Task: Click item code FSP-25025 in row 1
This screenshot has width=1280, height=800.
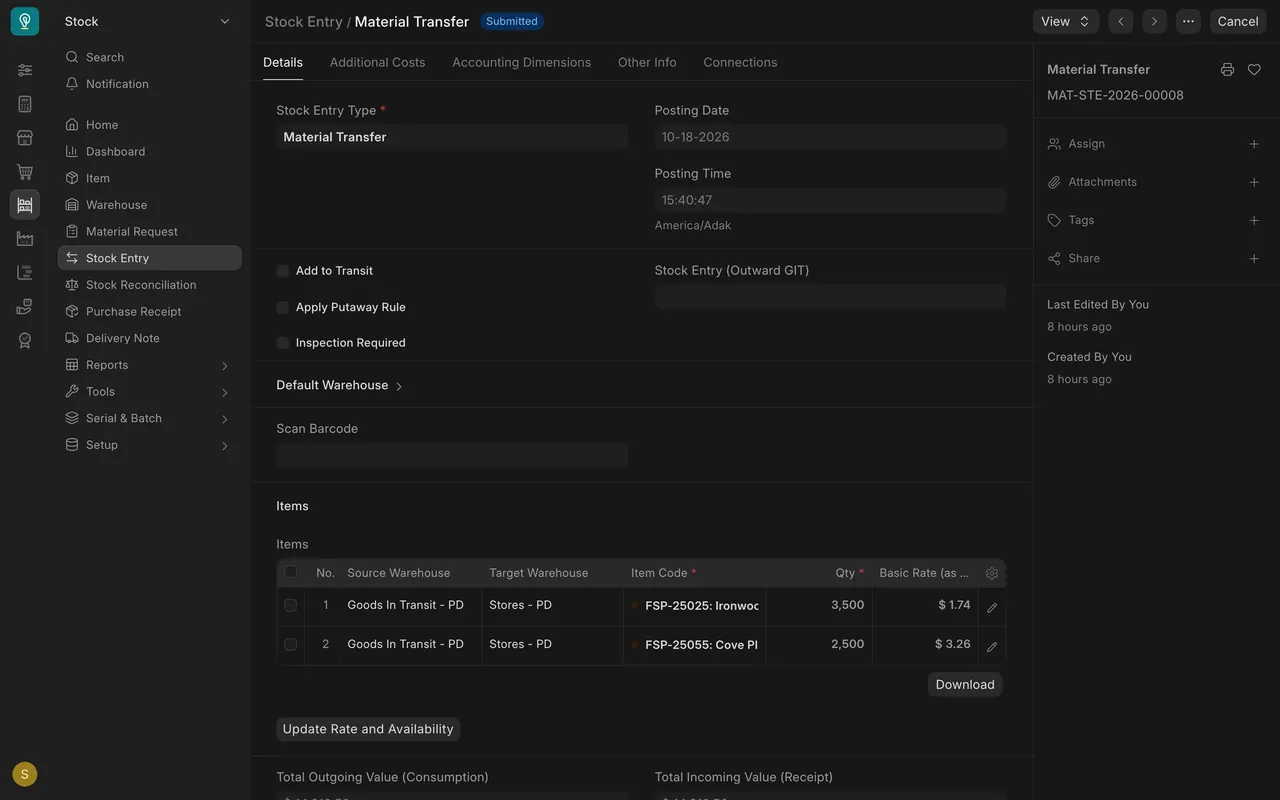Action: pos(702,606)
